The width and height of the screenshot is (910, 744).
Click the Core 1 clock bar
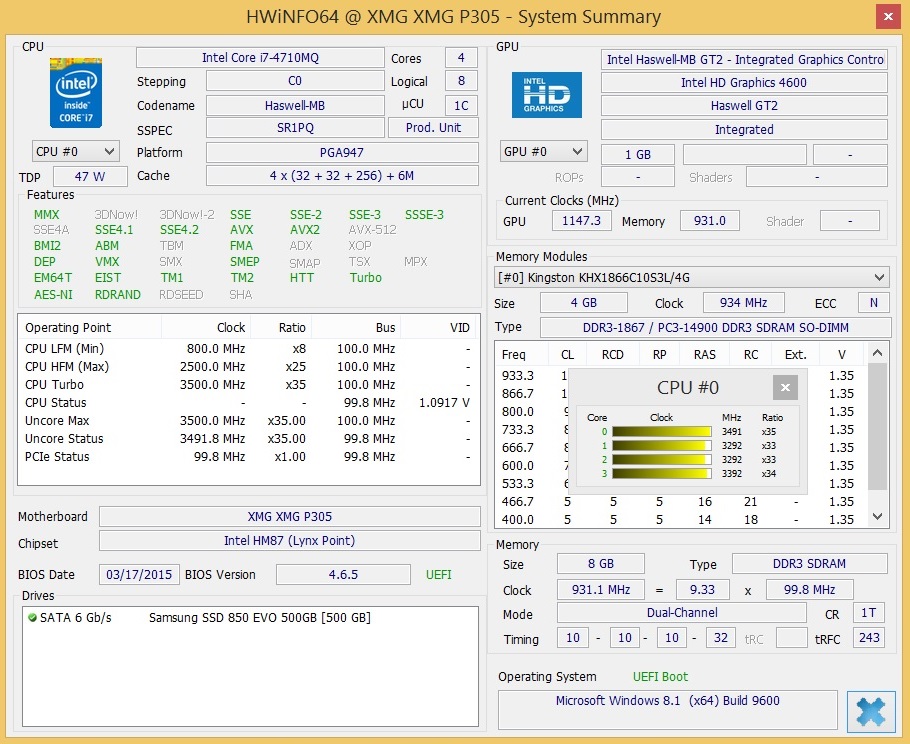click(662, 446)
